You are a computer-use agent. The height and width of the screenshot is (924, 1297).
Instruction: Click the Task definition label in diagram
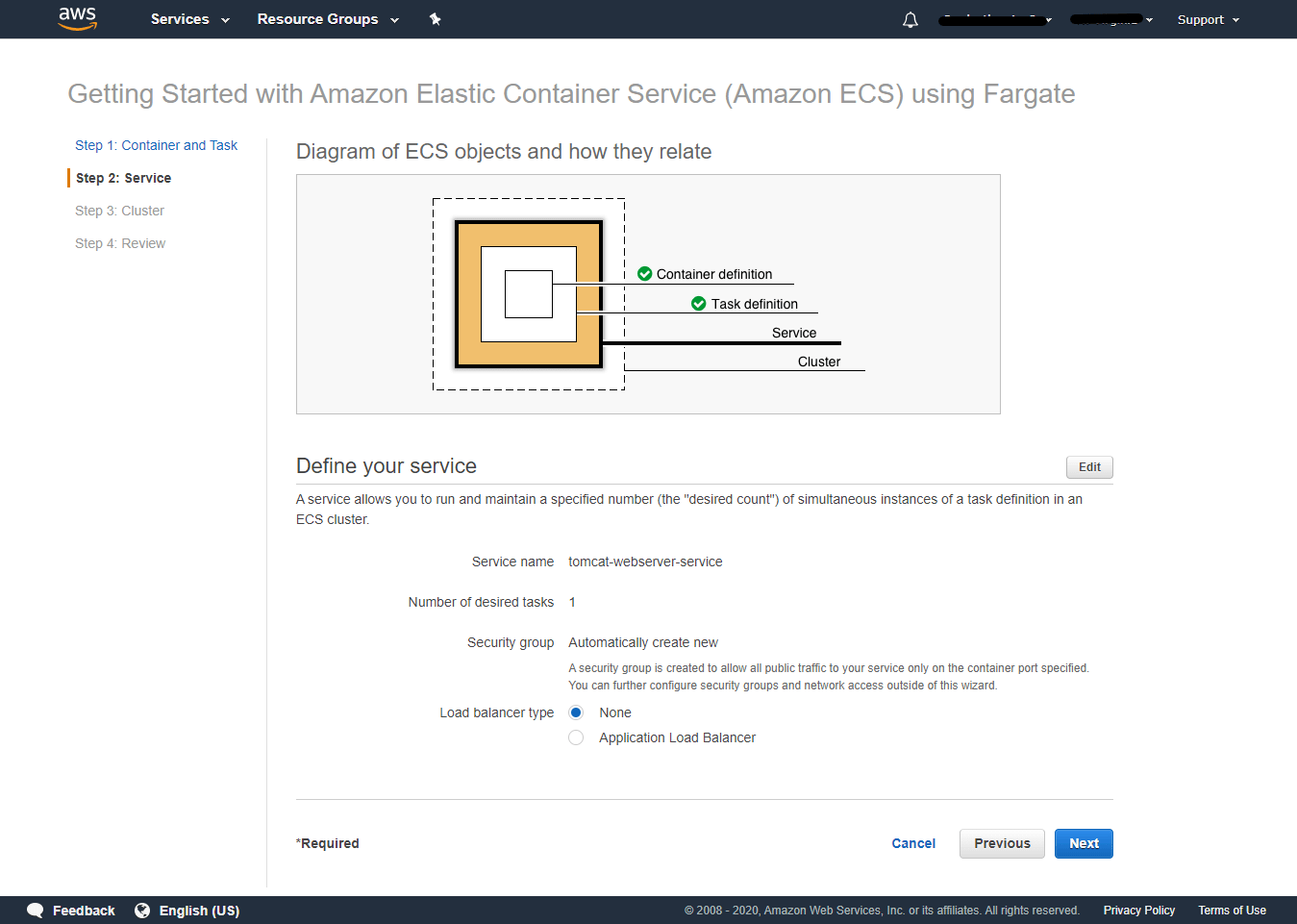click(x=755, y=304)
